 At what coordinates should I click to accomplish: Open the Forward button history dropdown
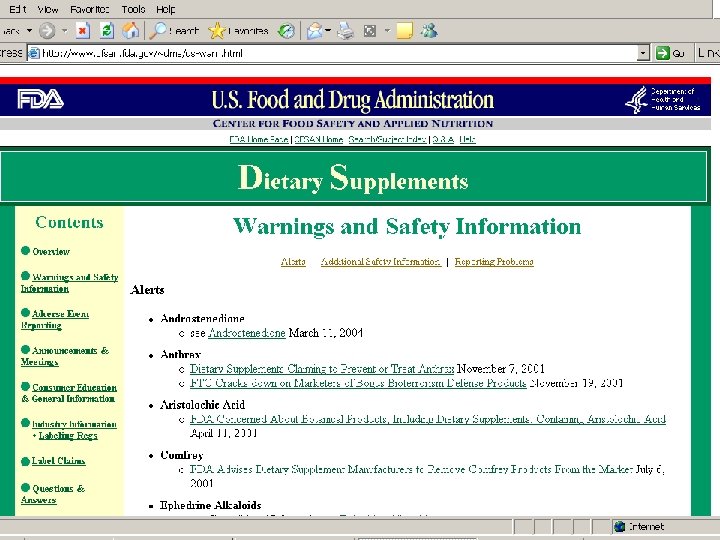pos(64,31)
